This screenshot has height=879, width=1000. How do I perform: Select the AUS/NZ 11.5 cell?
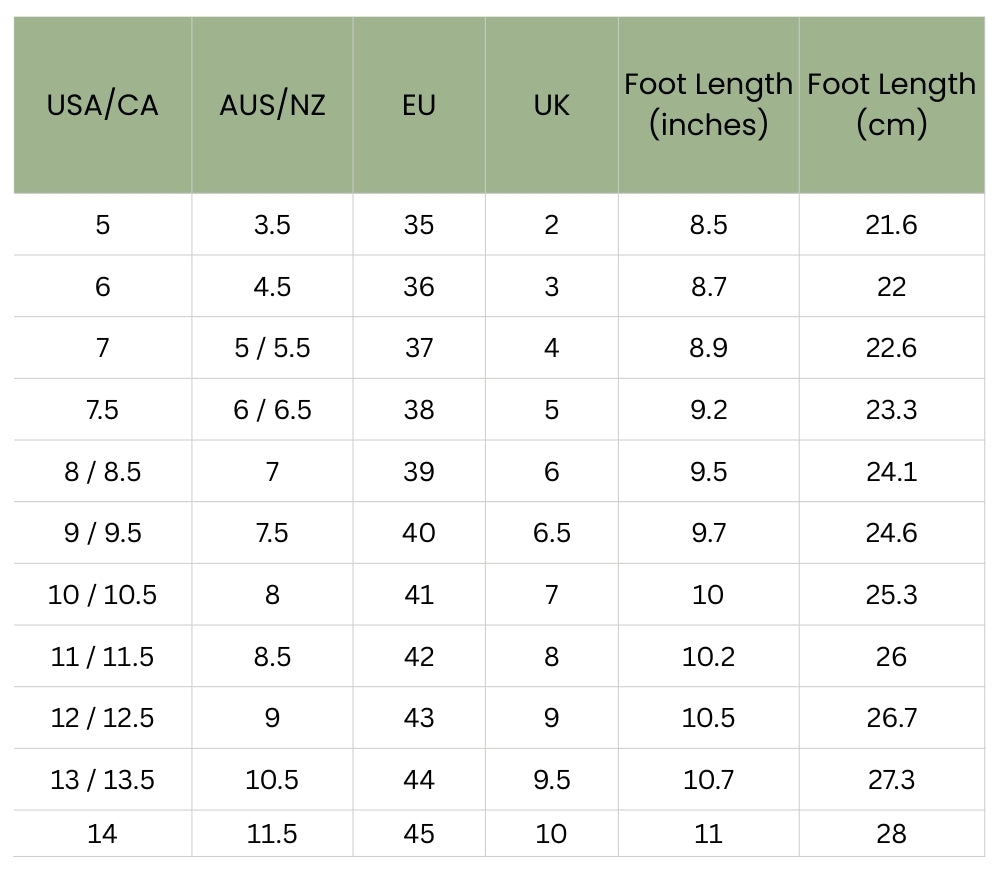click(x=272, y=834)
